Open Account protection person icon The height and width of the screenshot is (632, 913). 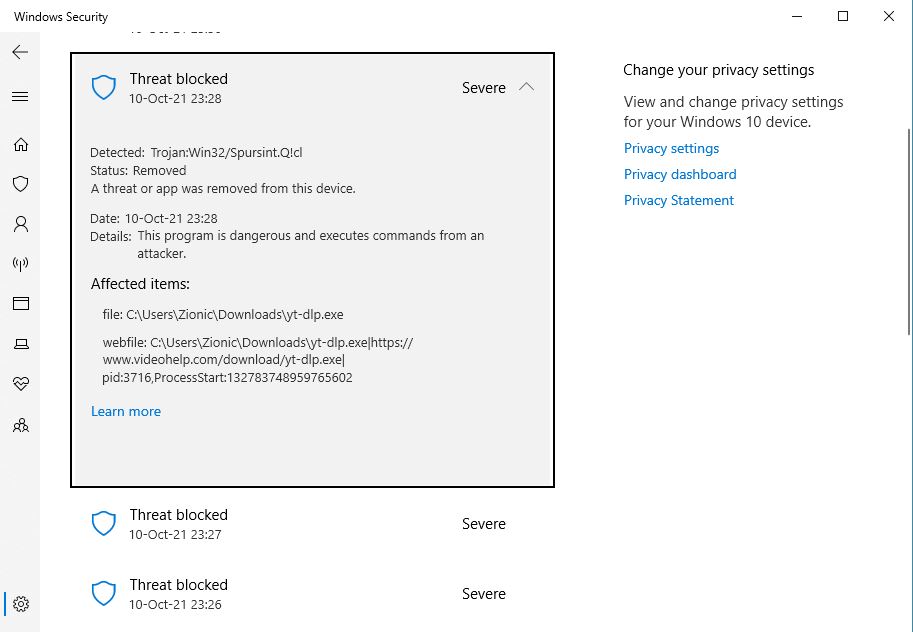(20, 224)
